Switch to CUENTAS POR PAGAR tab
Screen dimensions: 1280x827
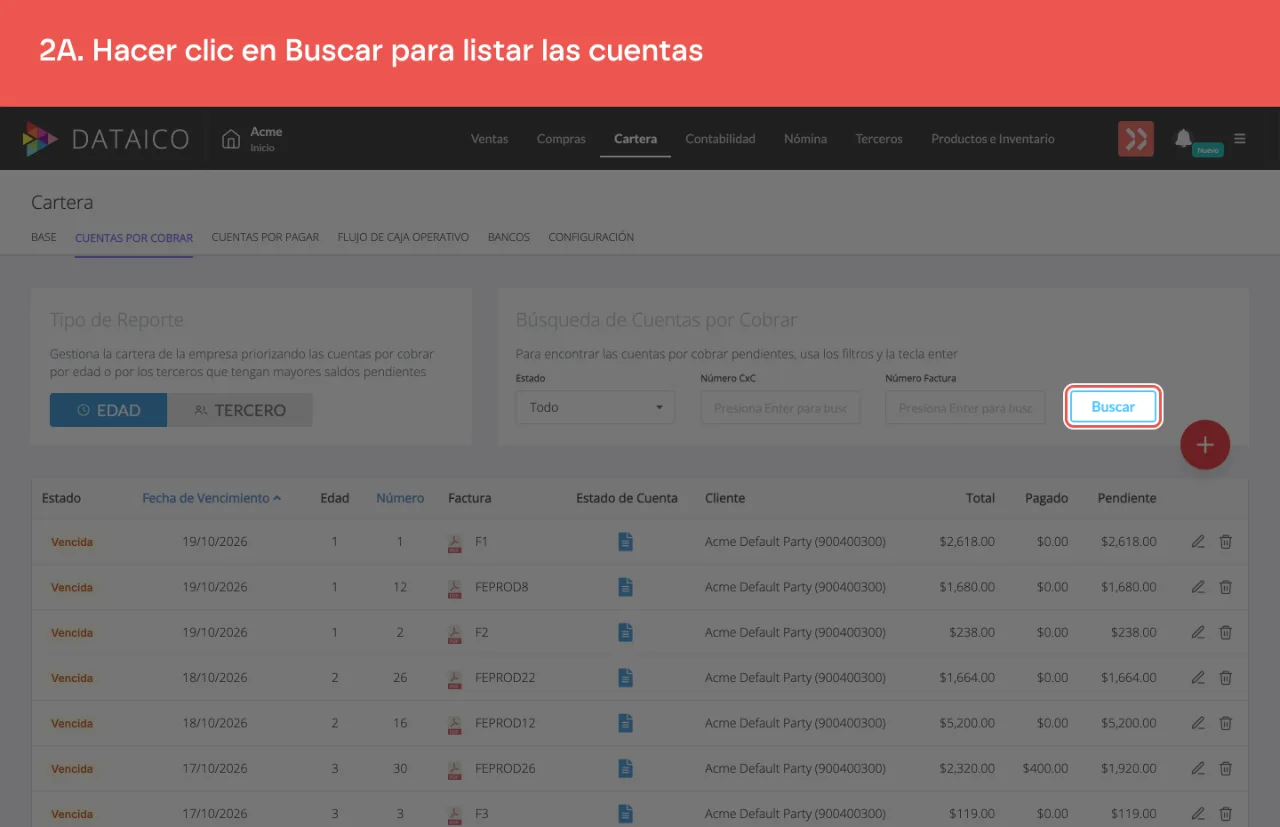click(265, 238)
